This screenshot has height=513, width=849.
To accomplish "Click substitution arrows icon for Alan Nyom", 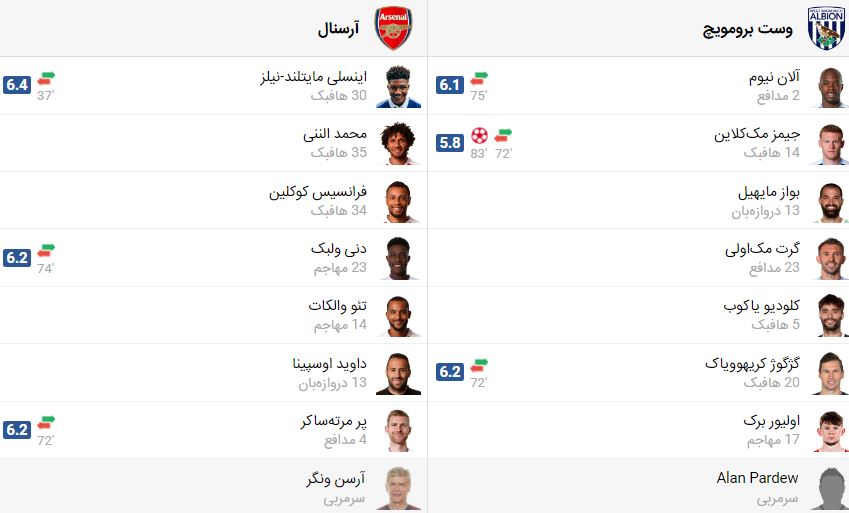I will (x=479, y=78).
